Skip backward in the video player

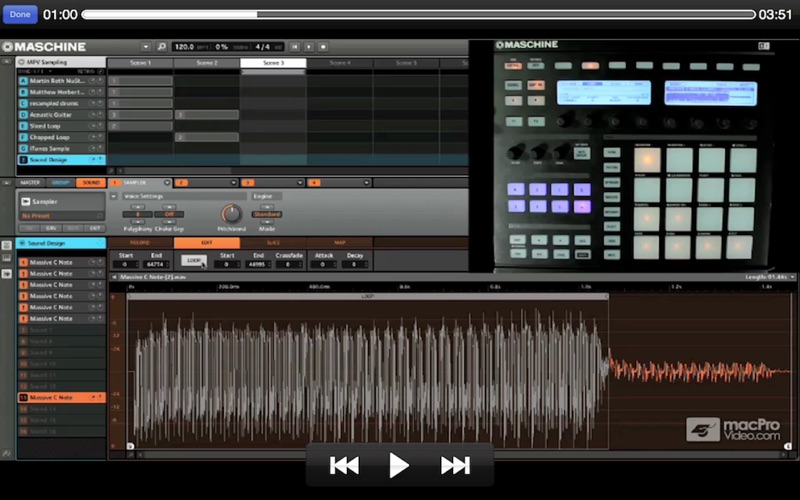[344, 465]
